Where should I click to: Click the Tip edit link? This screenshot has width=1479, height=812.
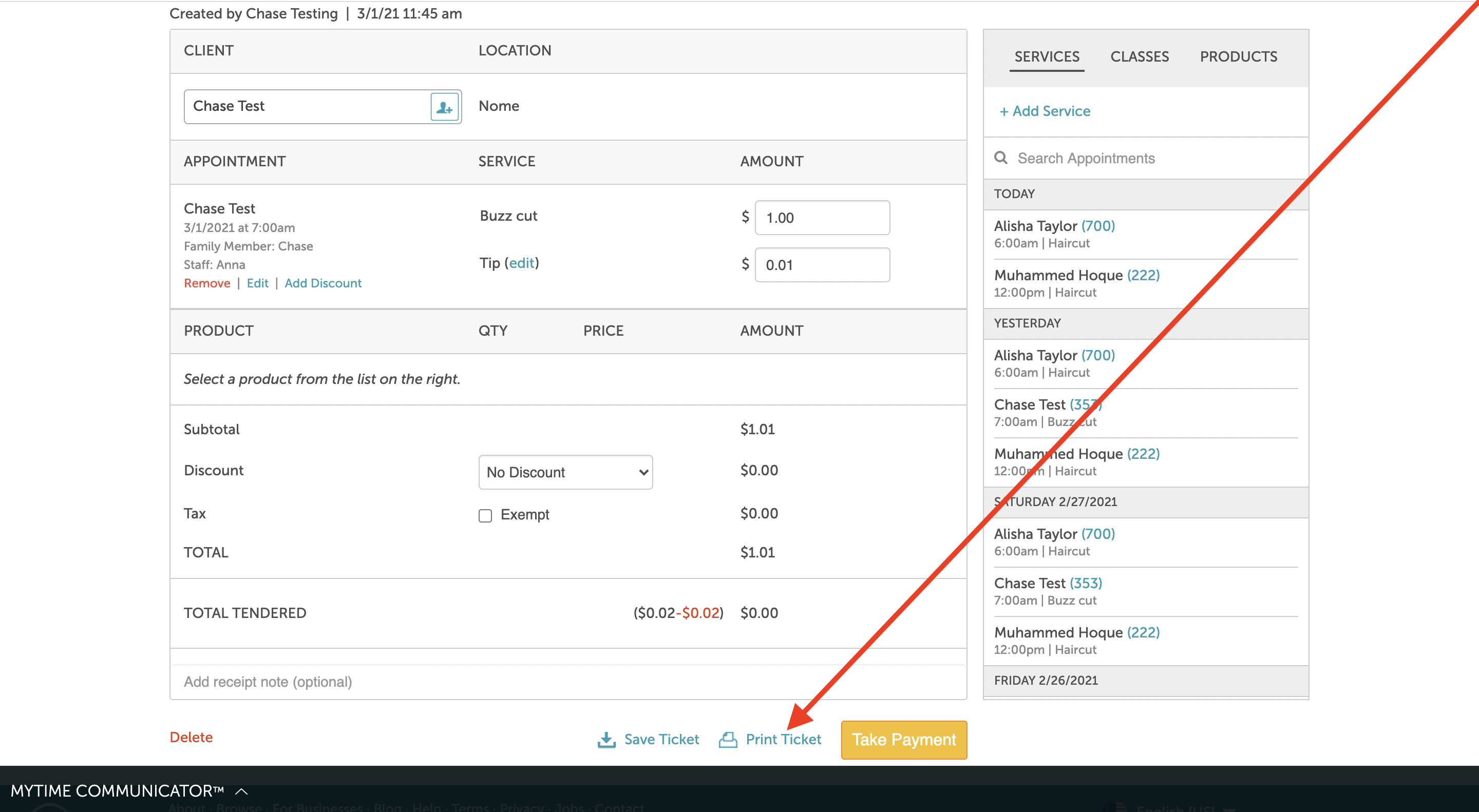click(x=521, y=263)
